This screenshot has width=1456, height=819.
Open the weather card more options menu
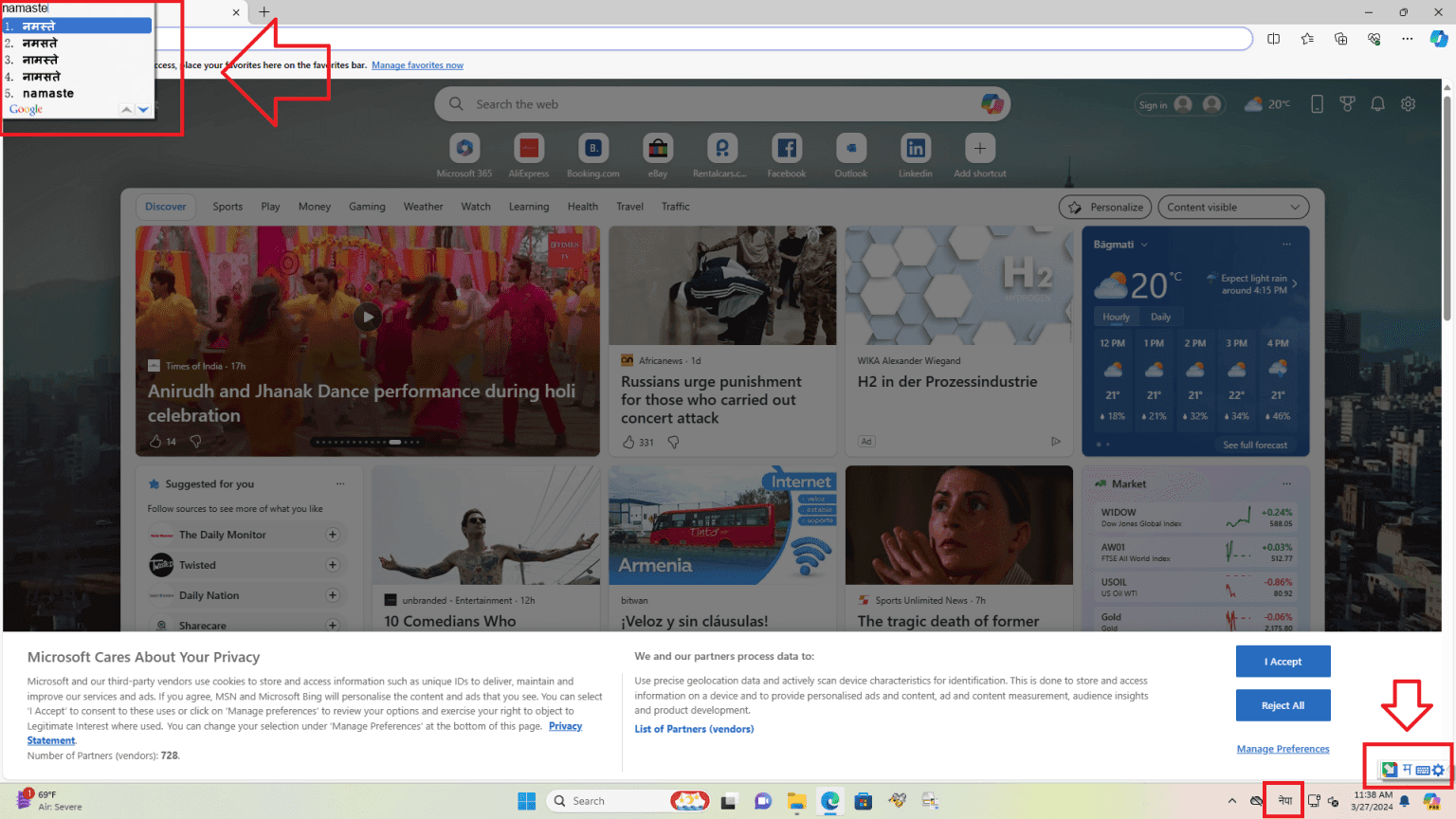click(1286, 245)
